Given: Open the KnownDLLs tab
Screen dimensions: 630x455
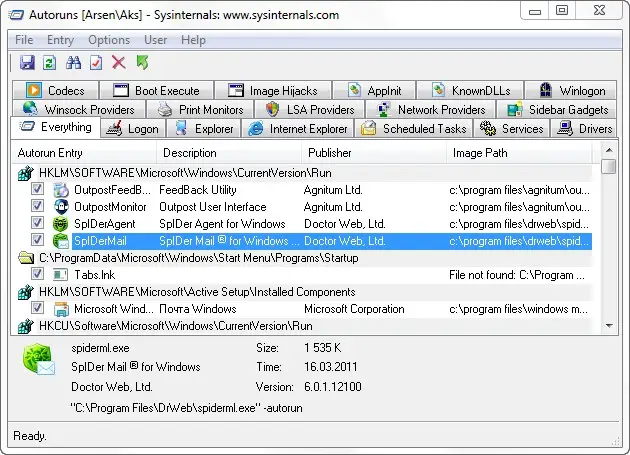Looking at the screenshot, I should (x=470, y=90).
